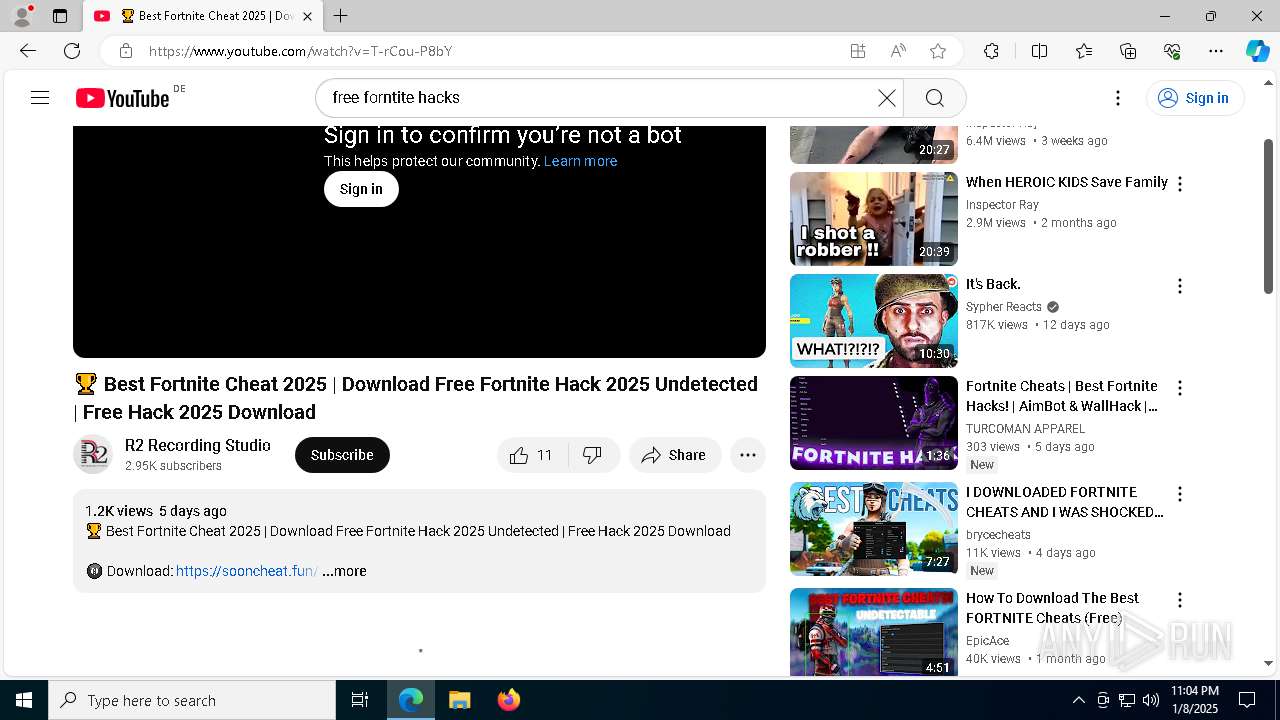The width and height of the screenshot is (1280, 720).
Task: Click taskbar 'Type here to search' box
Action: (192, 700)
